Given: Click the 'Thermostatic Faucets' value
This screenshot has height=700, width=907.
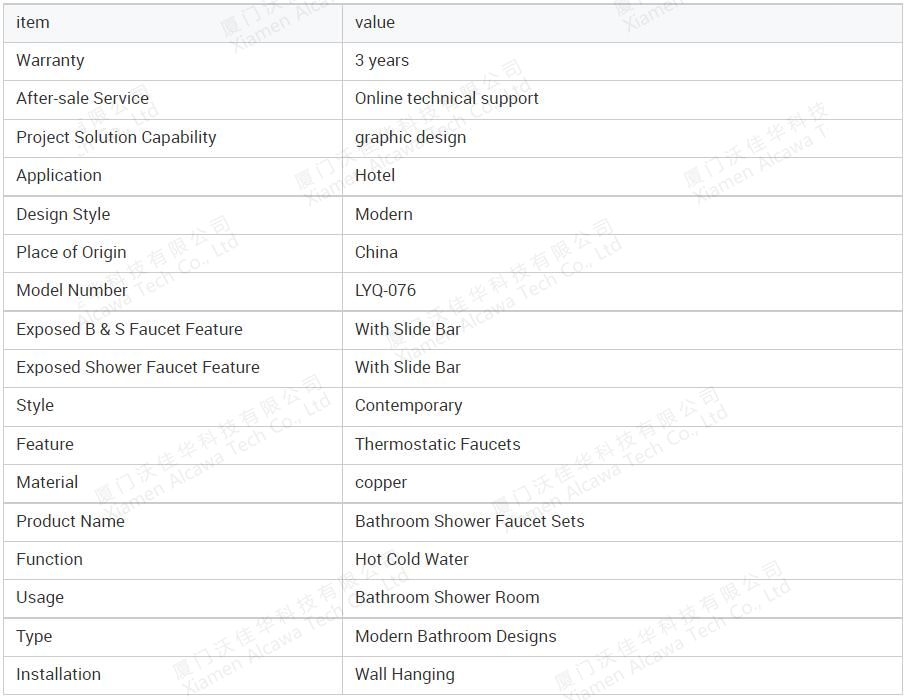Looking at the screenshot, I should [438, 444].
